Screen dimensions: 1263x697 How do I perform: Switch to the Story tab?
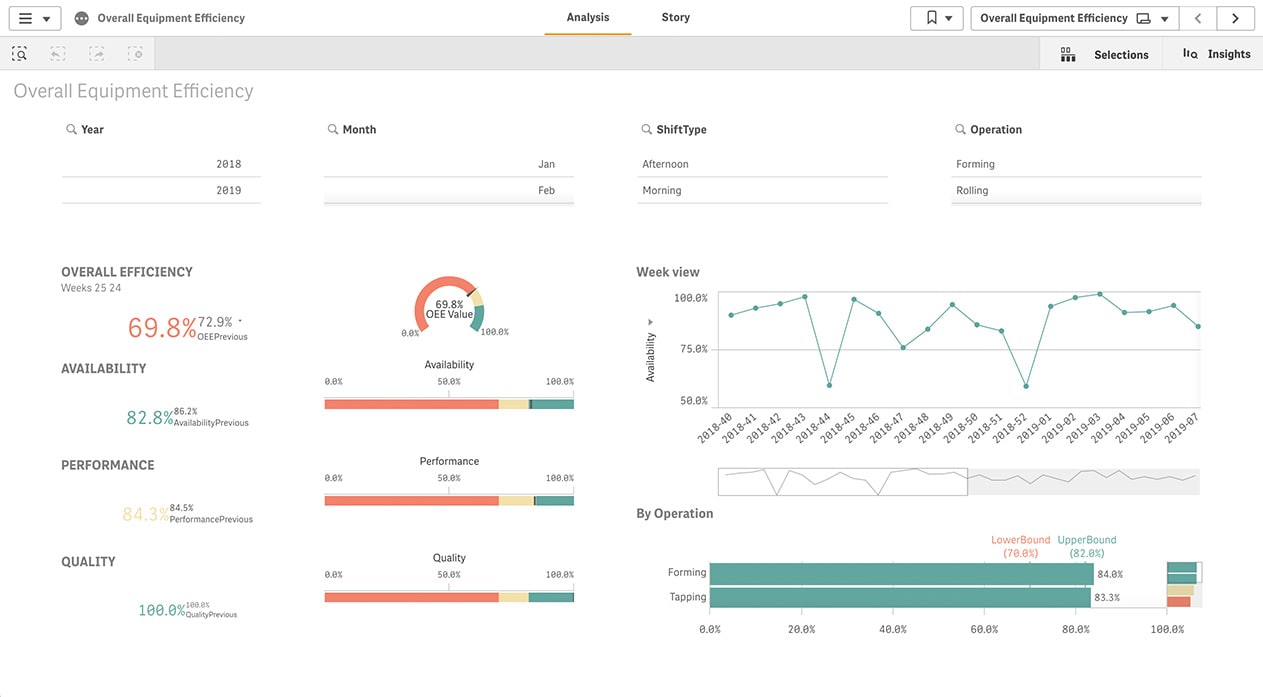[675, 17]
